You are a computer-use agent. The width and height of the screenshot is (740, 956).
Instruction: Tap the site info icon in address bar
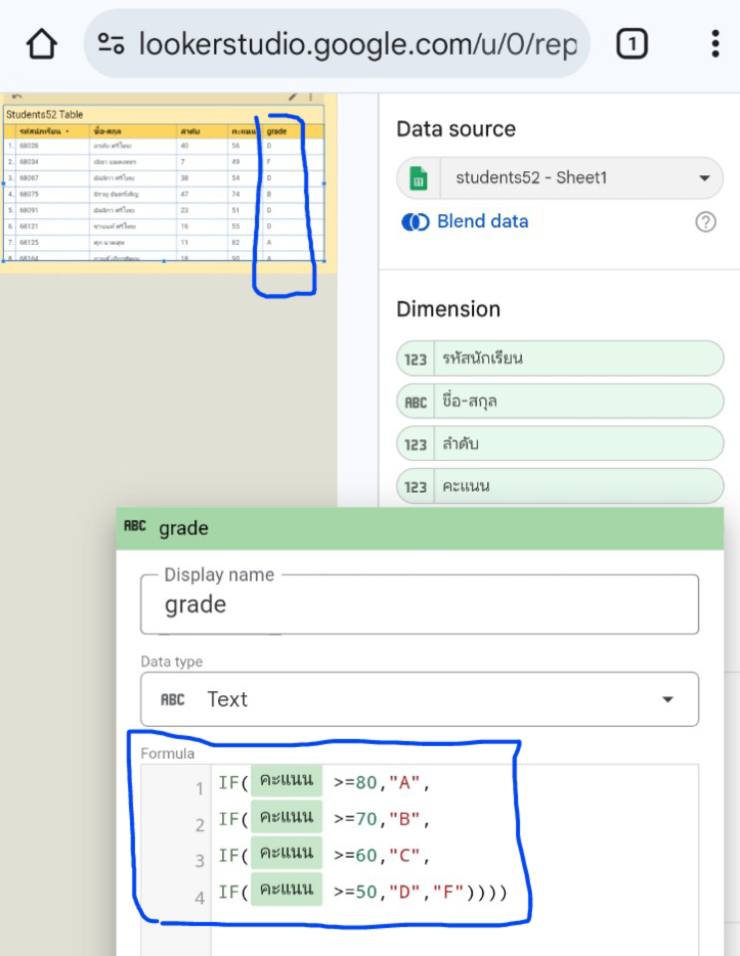[110, 44]
